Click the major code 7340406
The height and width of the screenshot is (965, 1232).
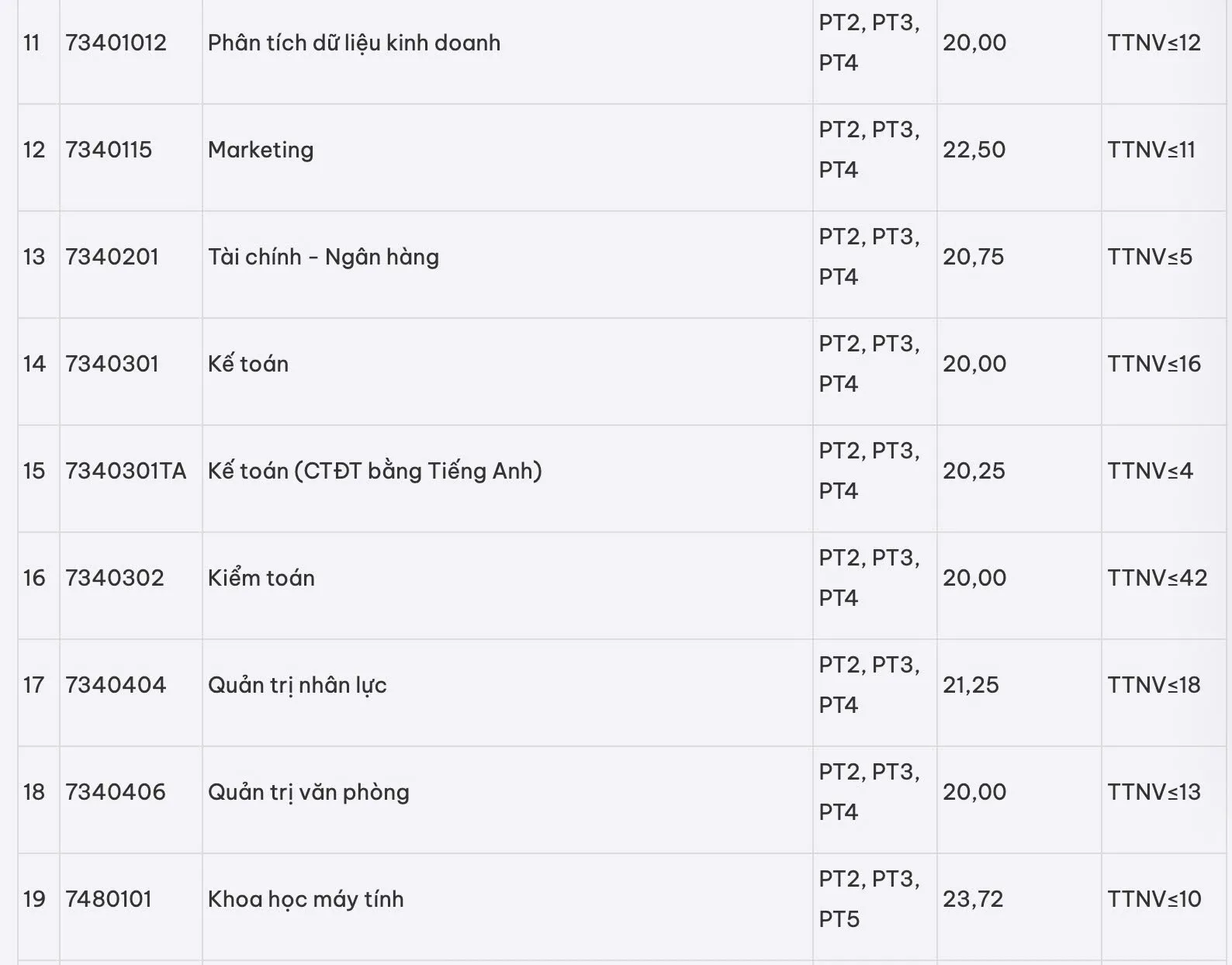click(116, 792)
